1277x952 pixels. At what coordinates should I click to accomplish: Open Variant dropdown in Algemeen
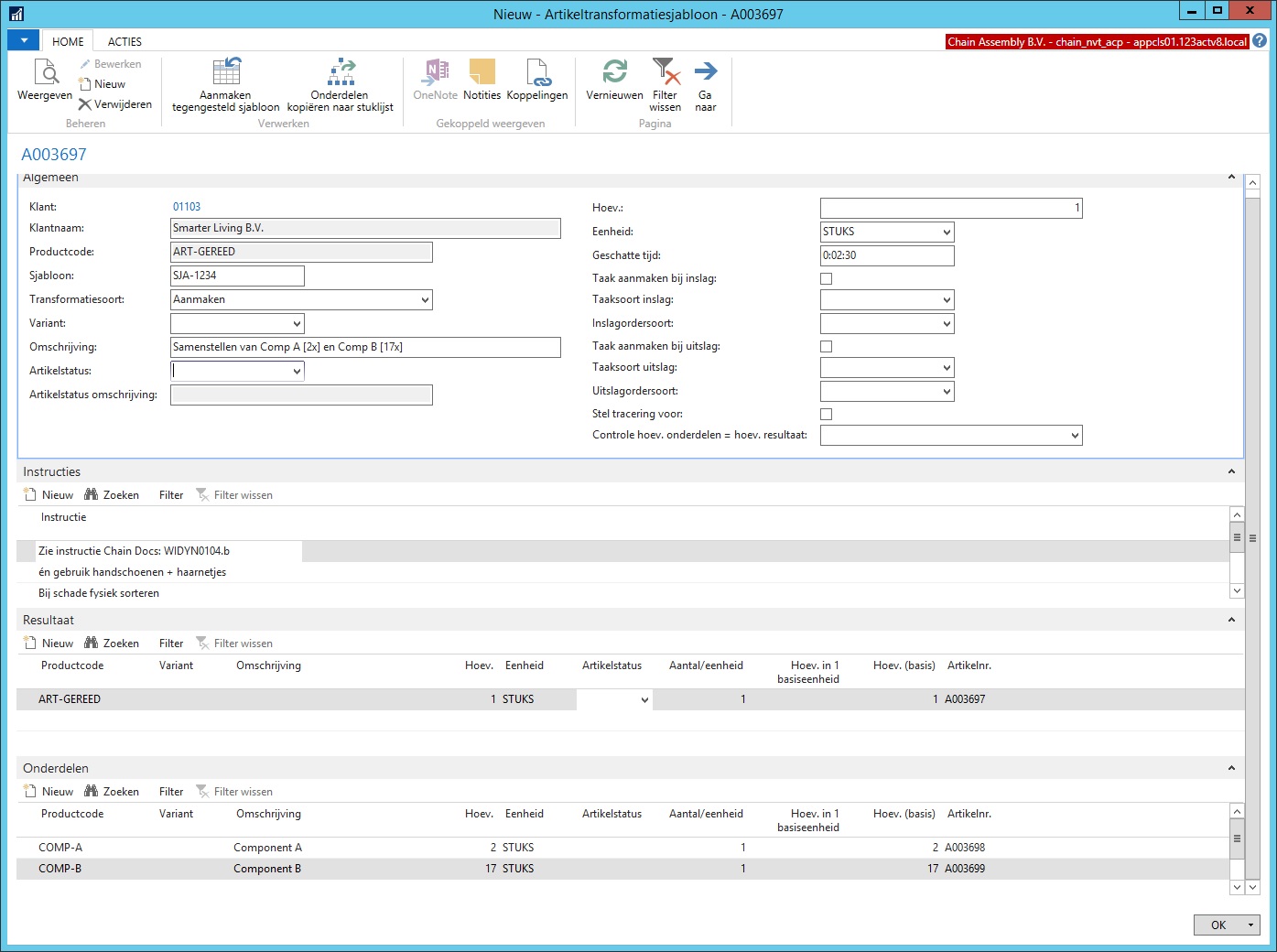point(297,324)
